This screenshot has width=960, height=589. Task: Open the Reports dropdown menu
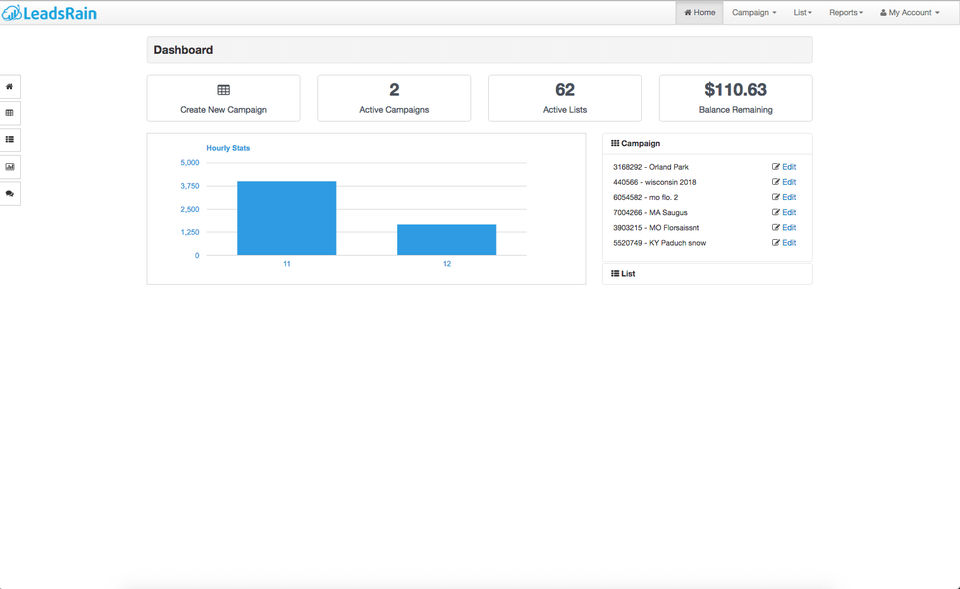(846, 12)
